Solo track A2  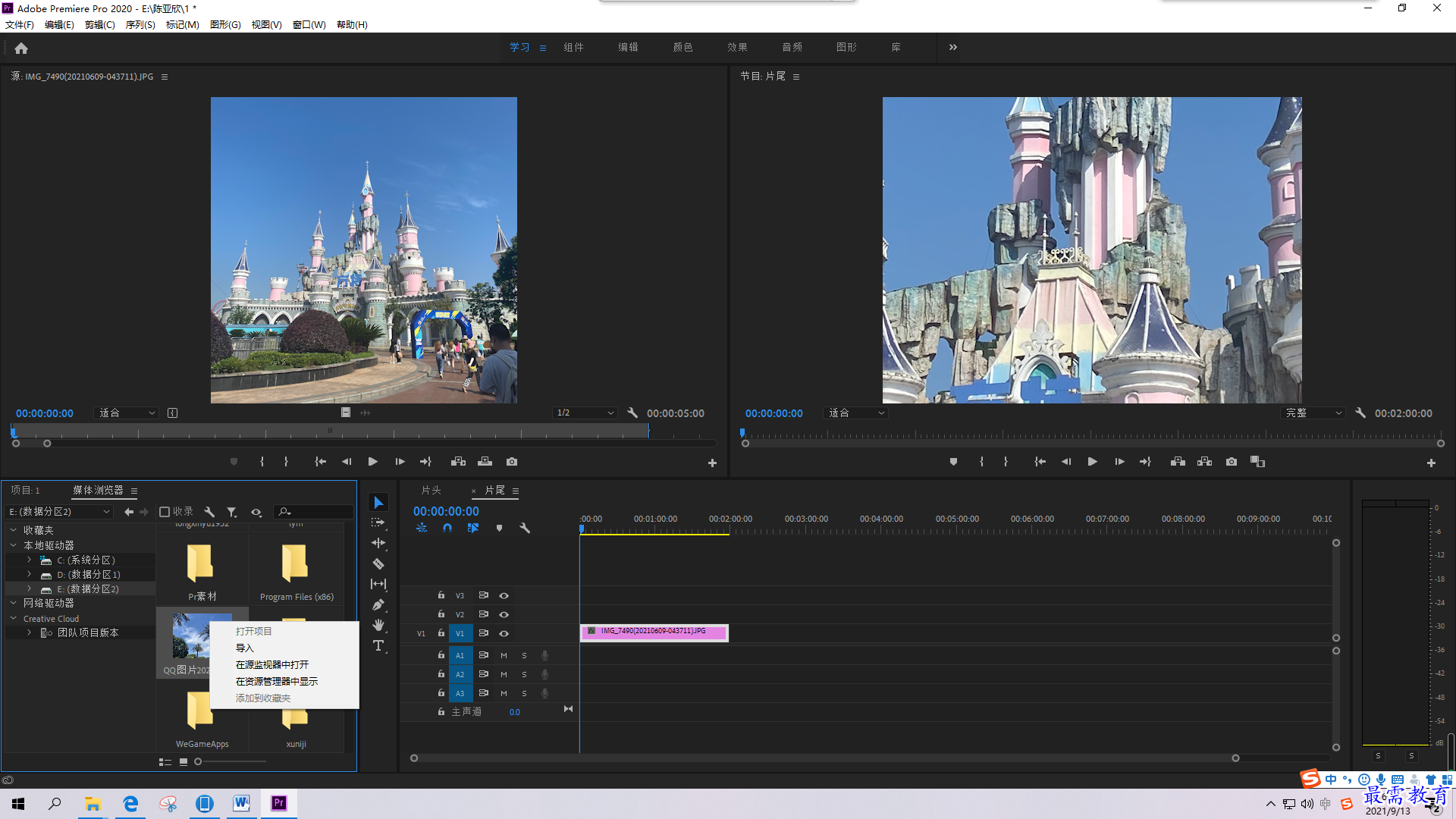coord(524,674)
